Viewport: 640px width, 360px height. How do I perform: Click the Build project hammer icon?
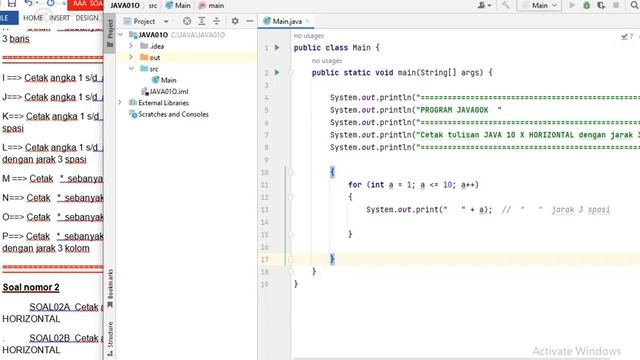[506, 5]
